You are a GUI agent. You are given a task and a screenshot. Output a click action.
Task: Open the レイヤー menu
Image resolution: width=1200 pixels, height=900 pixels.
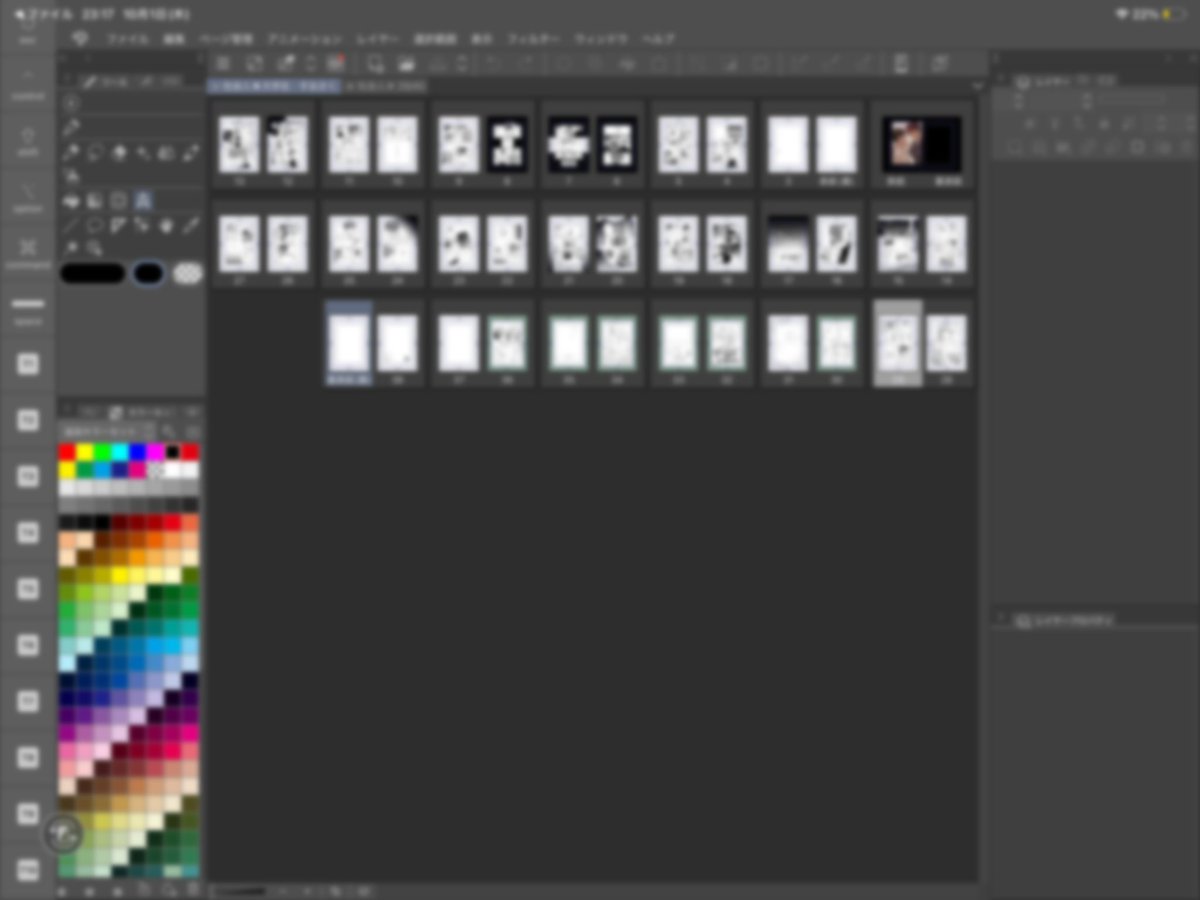point(377,39)
